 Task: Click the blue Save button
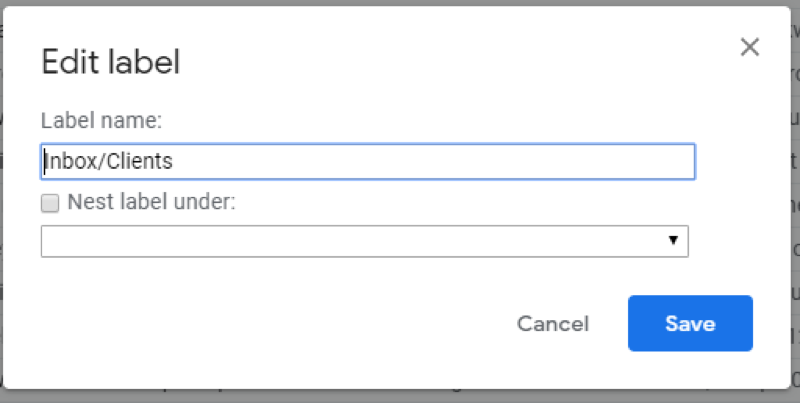click(x=690, y=323)
